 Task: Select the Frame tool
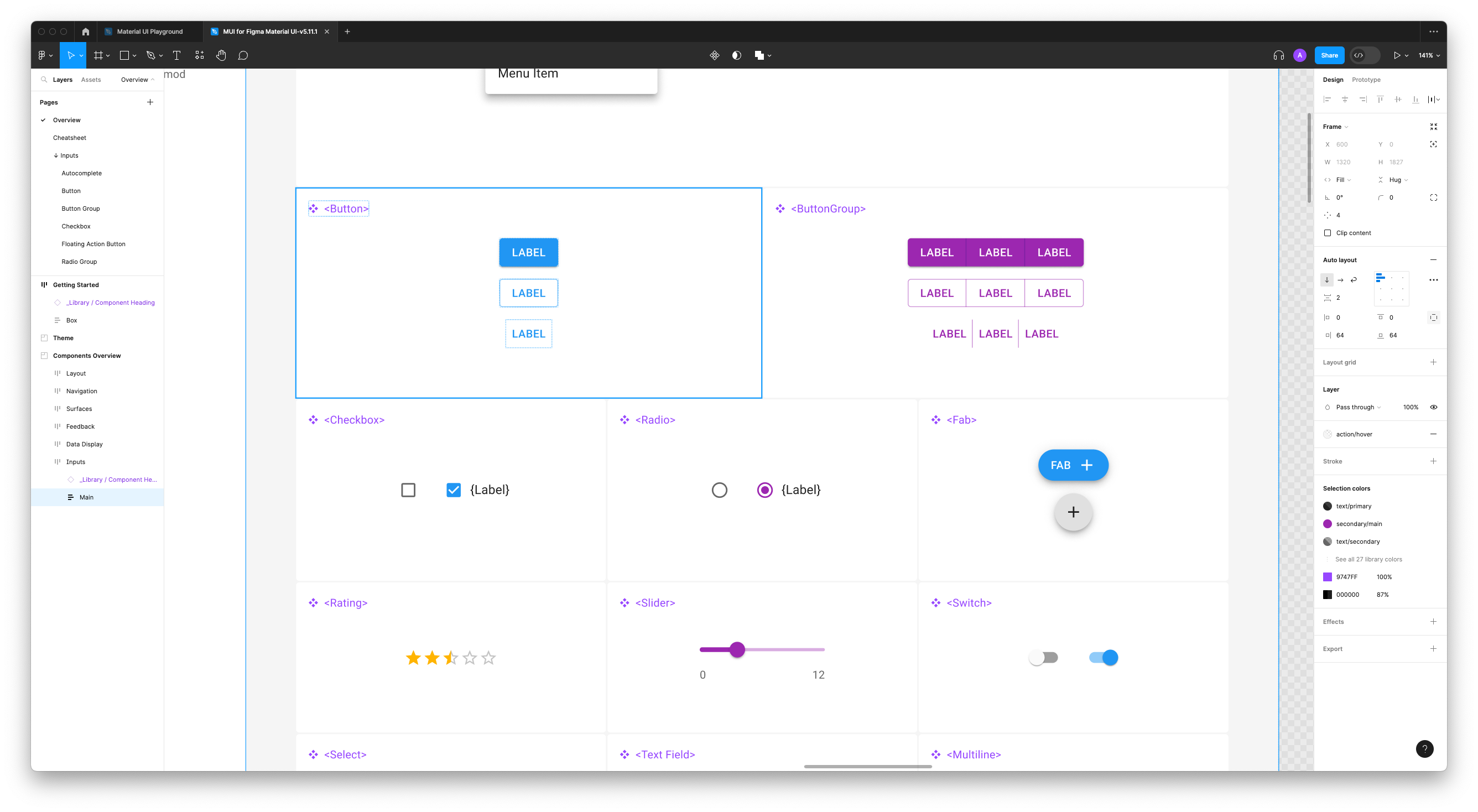[98, 55]
